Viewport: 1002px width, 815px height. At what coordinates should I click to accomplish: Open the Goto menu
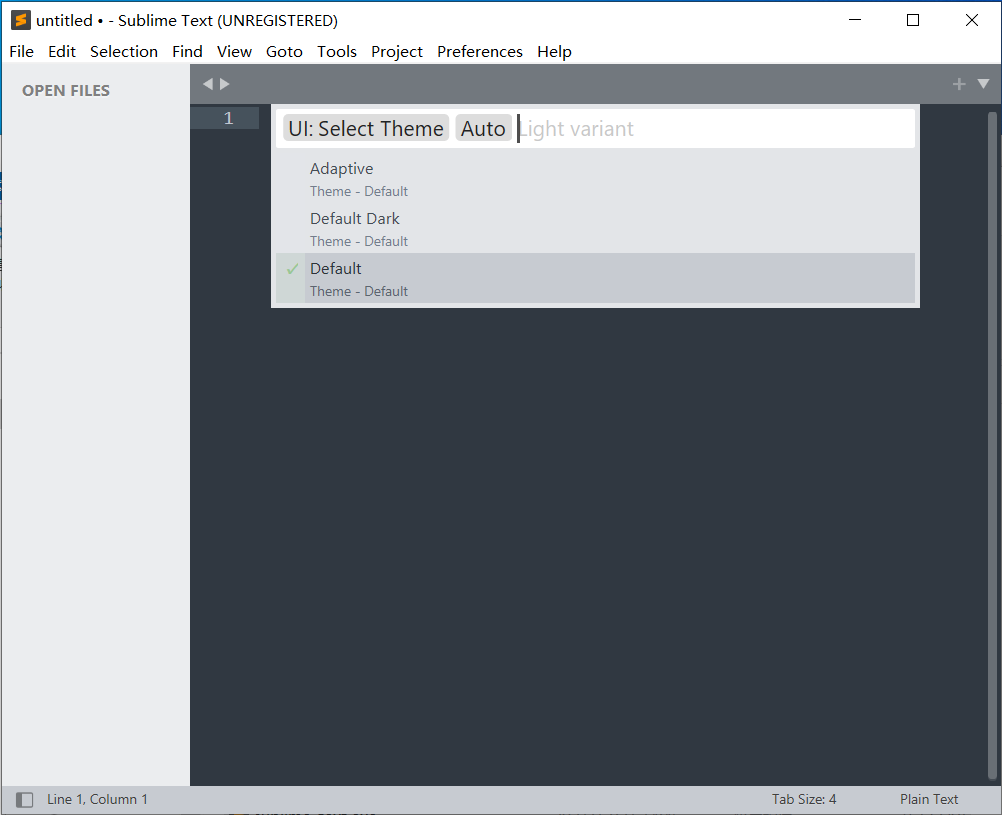coord(284,51)
